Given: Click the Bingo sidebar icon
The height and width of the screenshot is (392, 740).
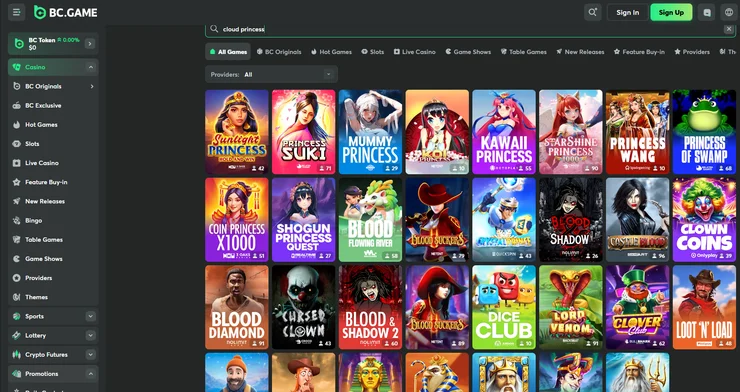Looking at the screenshot, I should (17, 220).
